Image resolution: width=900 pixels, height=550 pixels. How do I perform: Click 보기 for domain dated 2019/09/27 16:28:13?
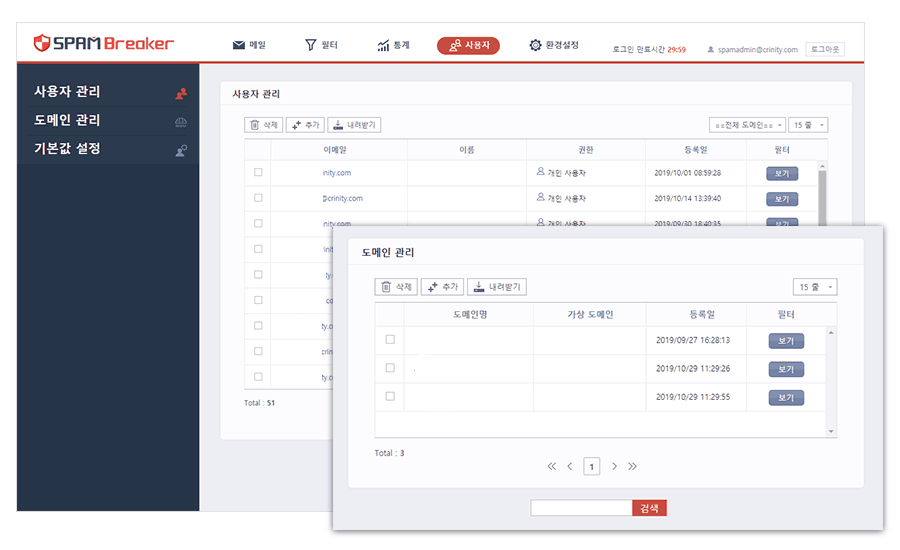(786, 340)
